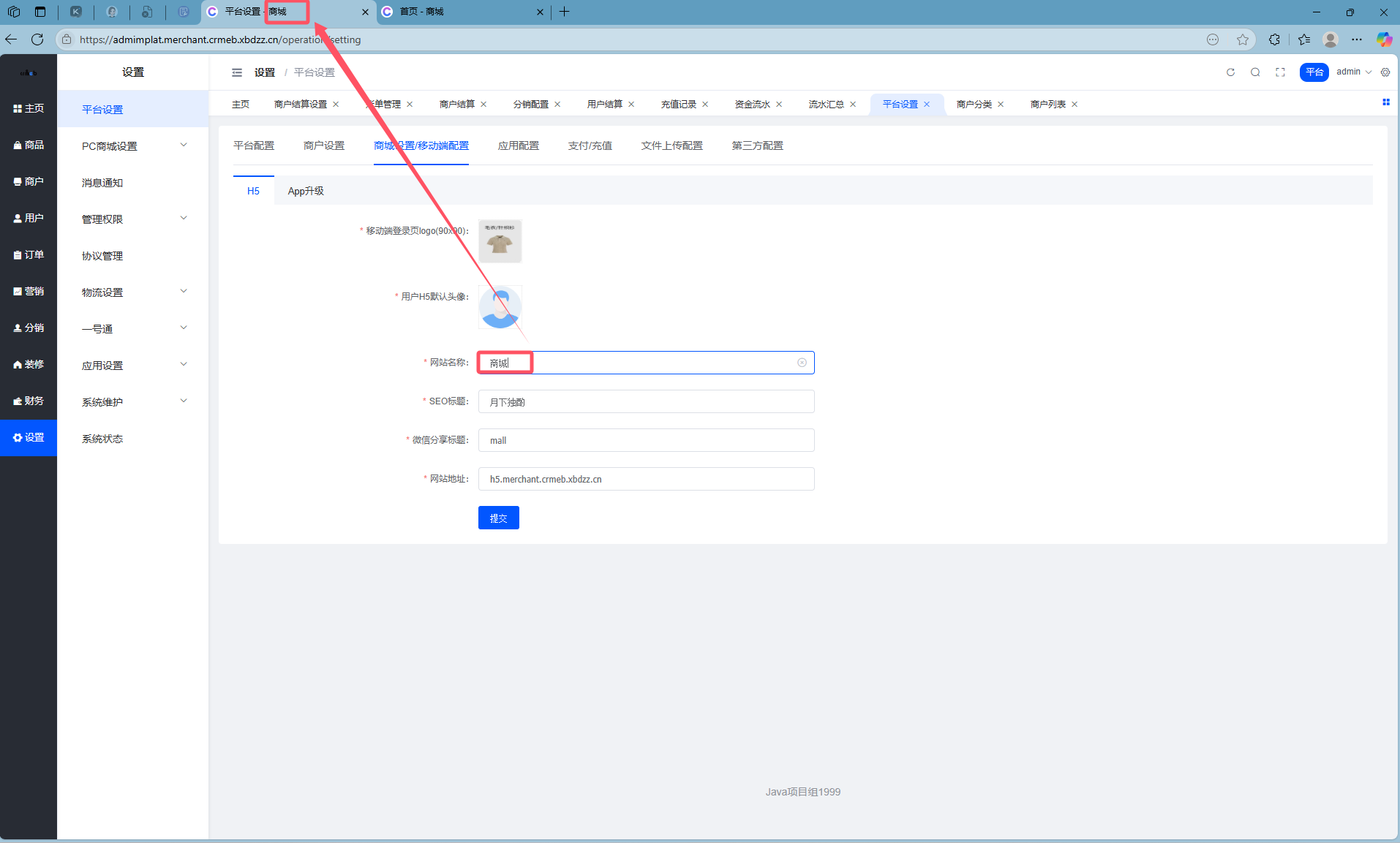Open the search icon in top bar

tap(1255, 72)
